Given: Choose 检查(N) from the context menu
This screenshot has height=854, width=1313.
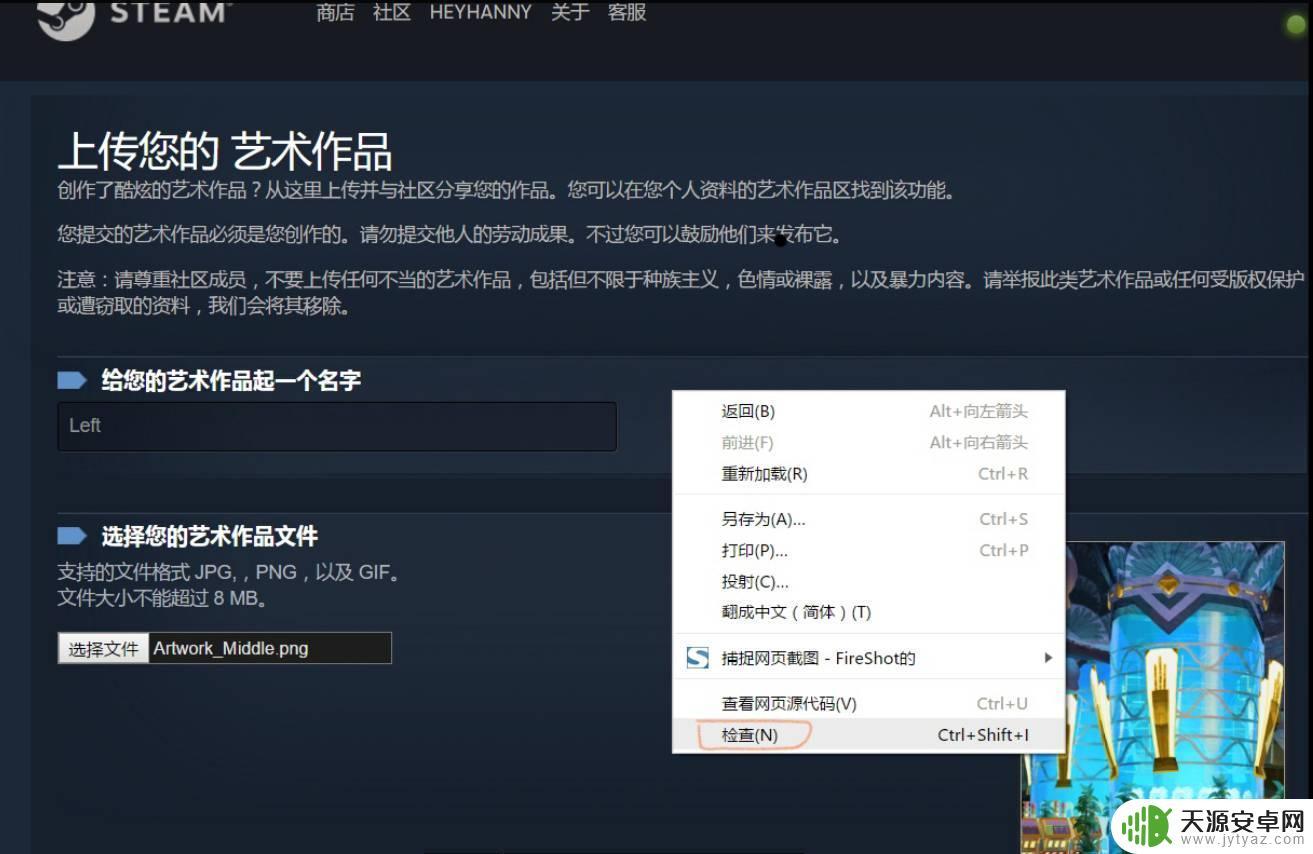Looking at the screenshot, I should [x=868, y=735].
